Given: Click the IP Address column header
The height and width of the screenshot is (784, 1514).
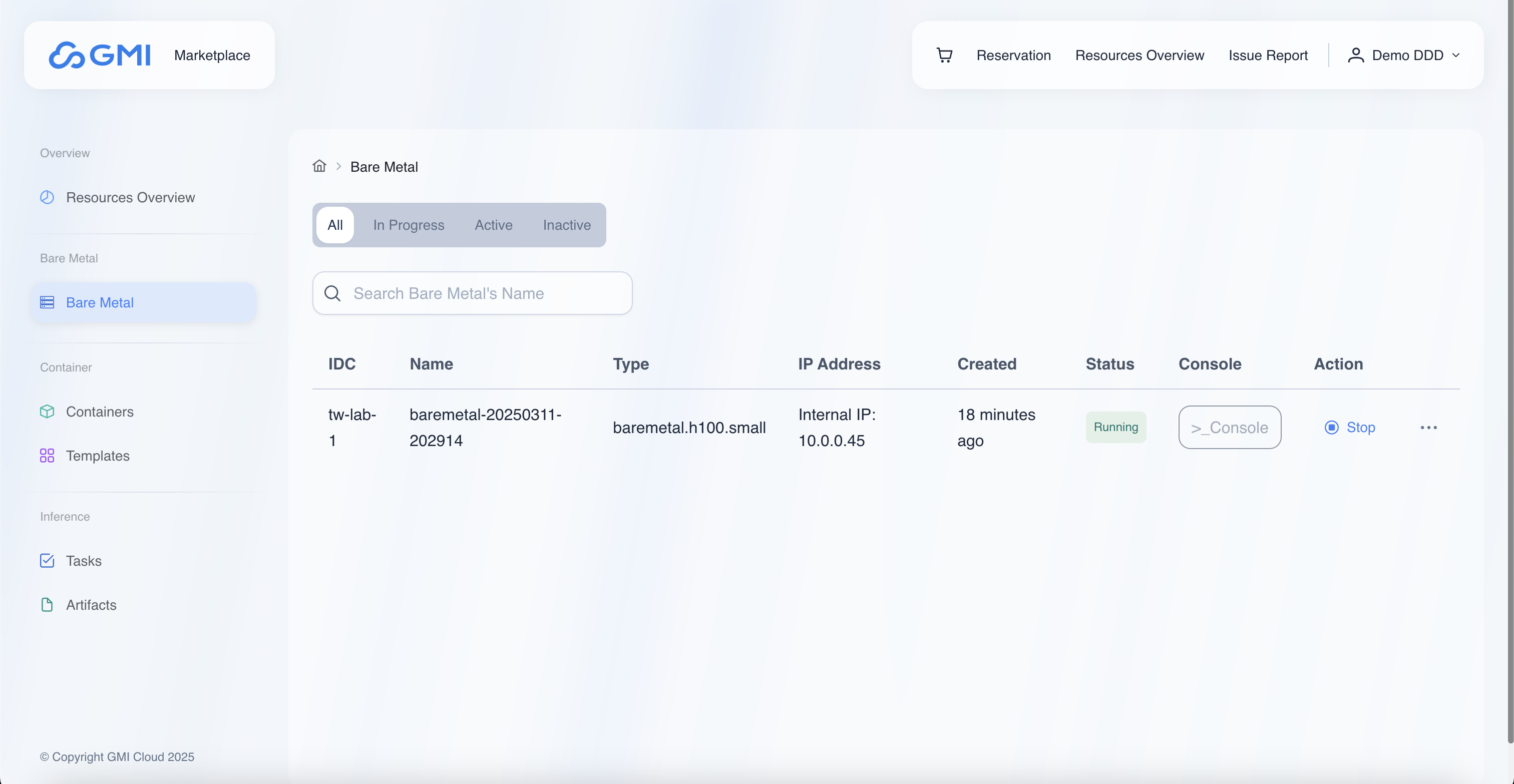Looking at the screenshot, I should 839,364.
